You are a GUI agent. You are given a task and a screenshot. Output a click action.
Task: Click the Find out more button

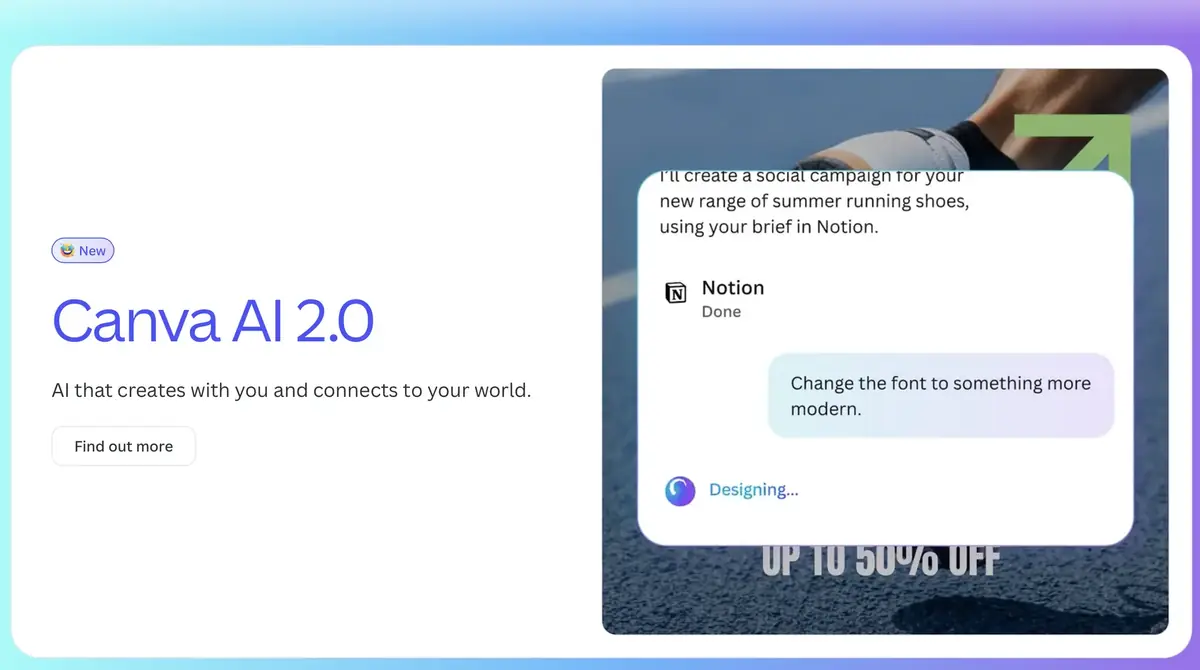tap(123, 446)
